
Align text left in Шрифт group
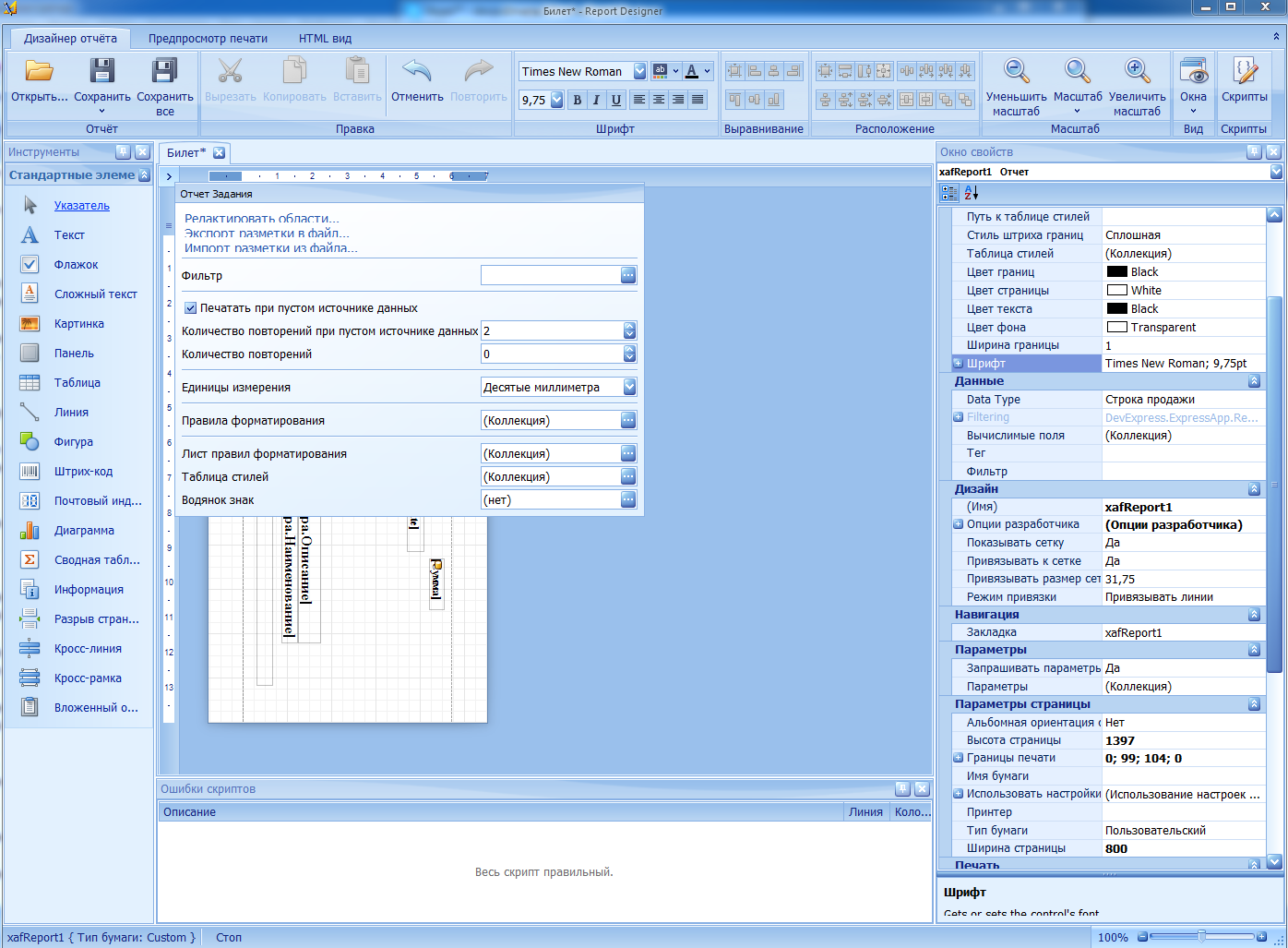pyautogui.click(x=639, y=100)
